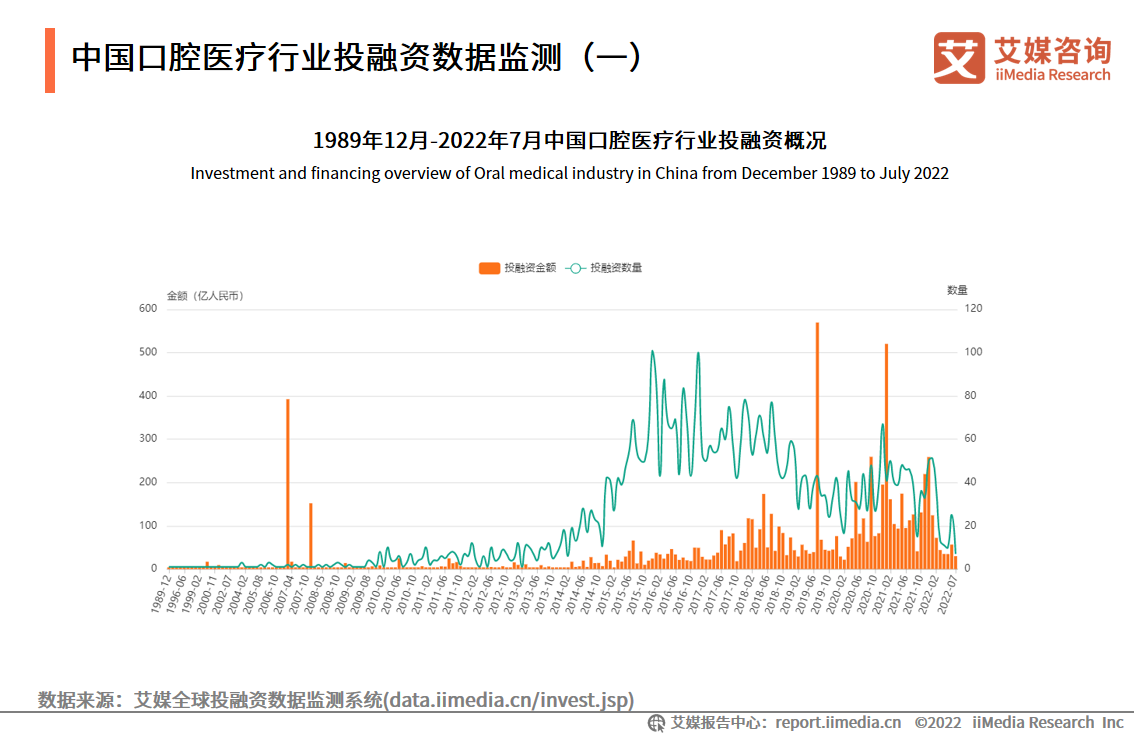Click the iiMedia Research text under logo
Image resolution: width=1134 pixels, height=737 pixels.
(1052, 75)
